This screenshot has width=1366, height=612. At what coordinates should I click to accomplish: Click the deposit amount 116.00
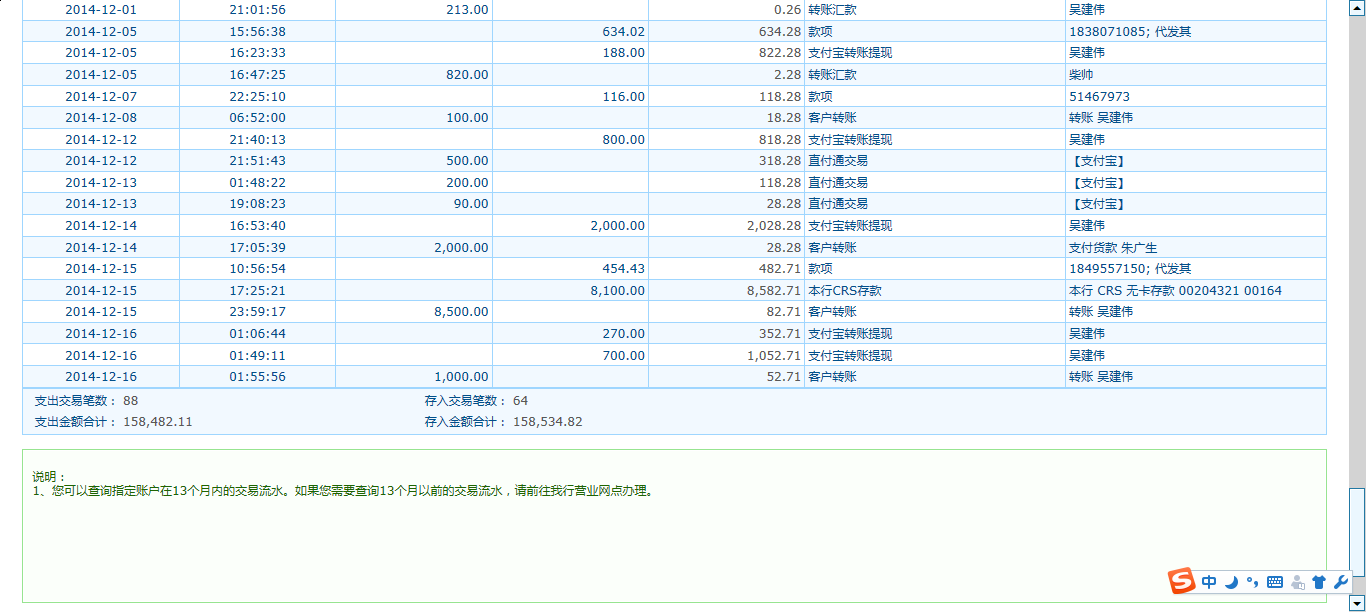click(x=623, y=96)
